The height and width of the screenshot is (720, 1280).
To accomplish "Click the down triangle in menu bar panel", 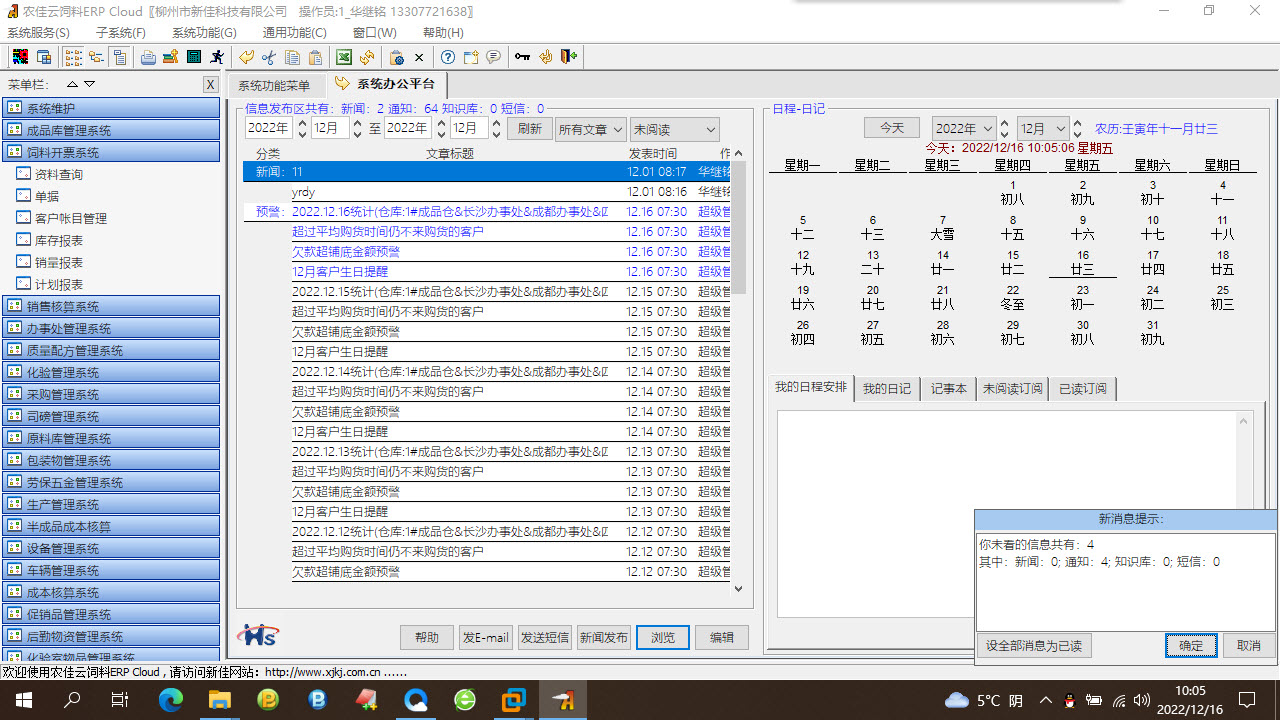I will (90, 85).
